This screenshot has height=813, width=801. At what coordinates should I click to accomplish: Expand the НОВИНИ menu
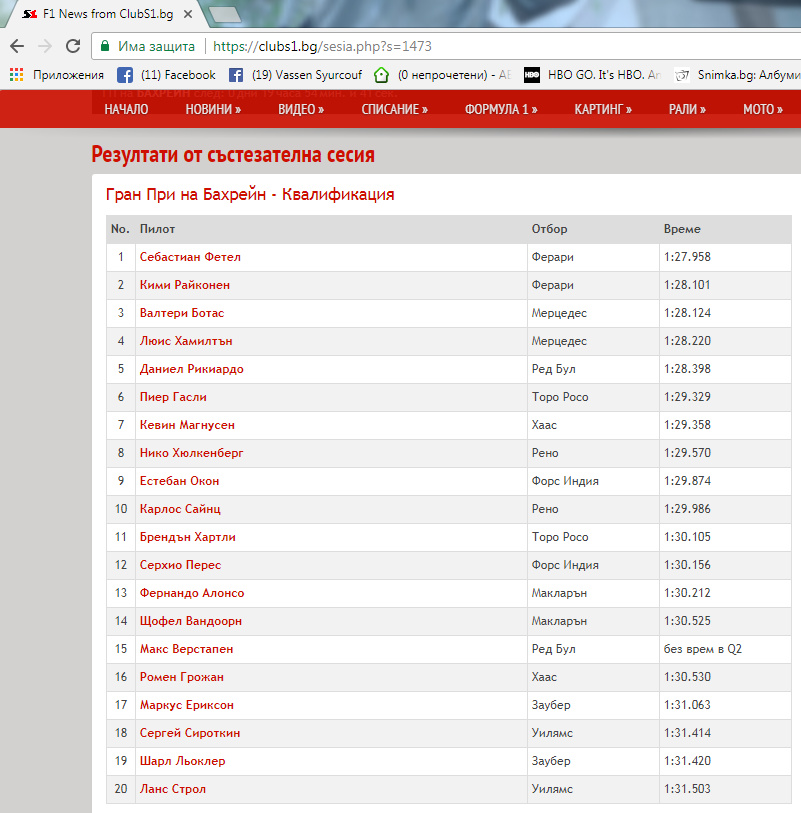click(x=213, y=109)
